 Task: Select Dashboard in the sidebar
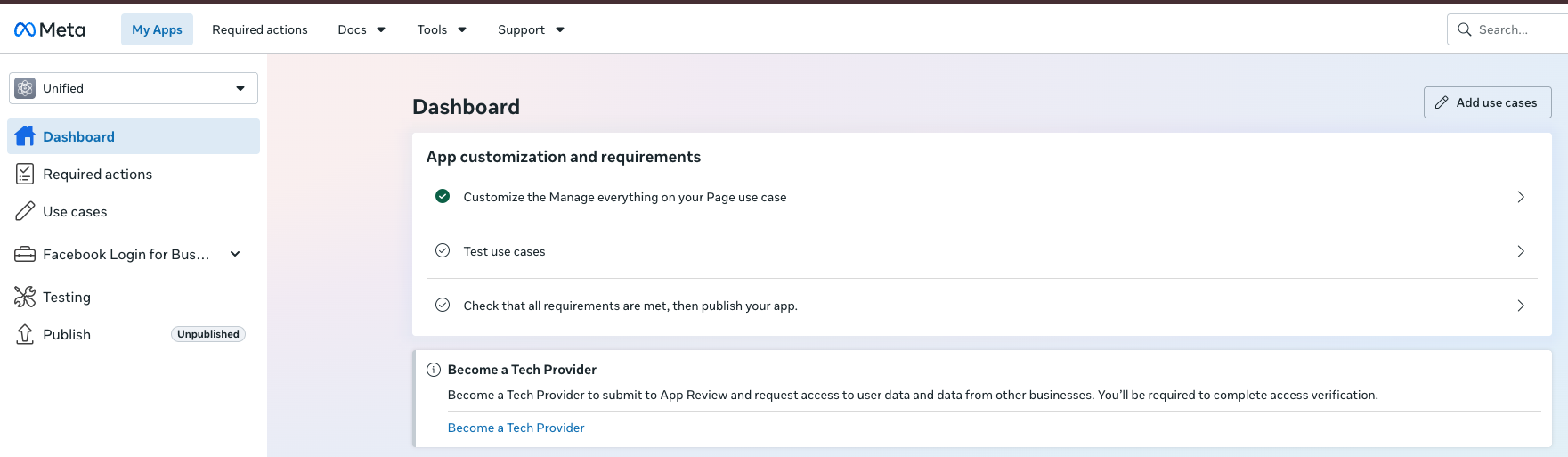(134, 136)
